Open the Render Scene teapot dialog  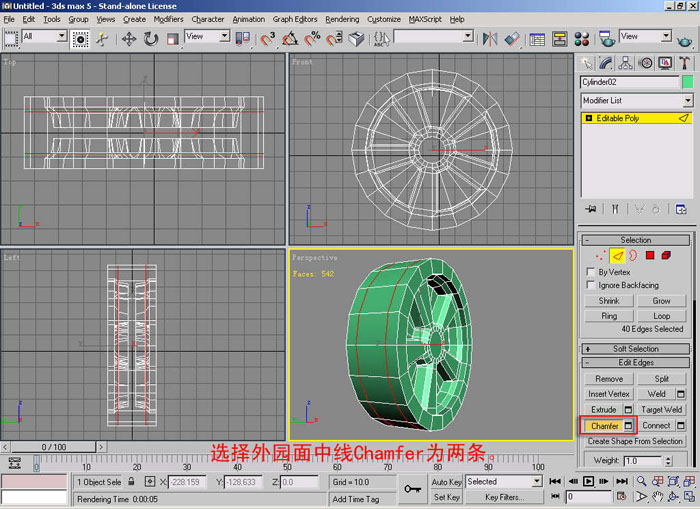click(607, 39)
